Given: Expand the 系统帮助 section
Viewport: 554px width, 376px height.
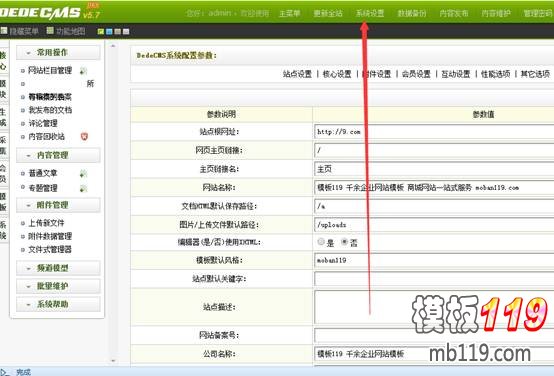Looking at the screenshot, I should pos(58,304).
